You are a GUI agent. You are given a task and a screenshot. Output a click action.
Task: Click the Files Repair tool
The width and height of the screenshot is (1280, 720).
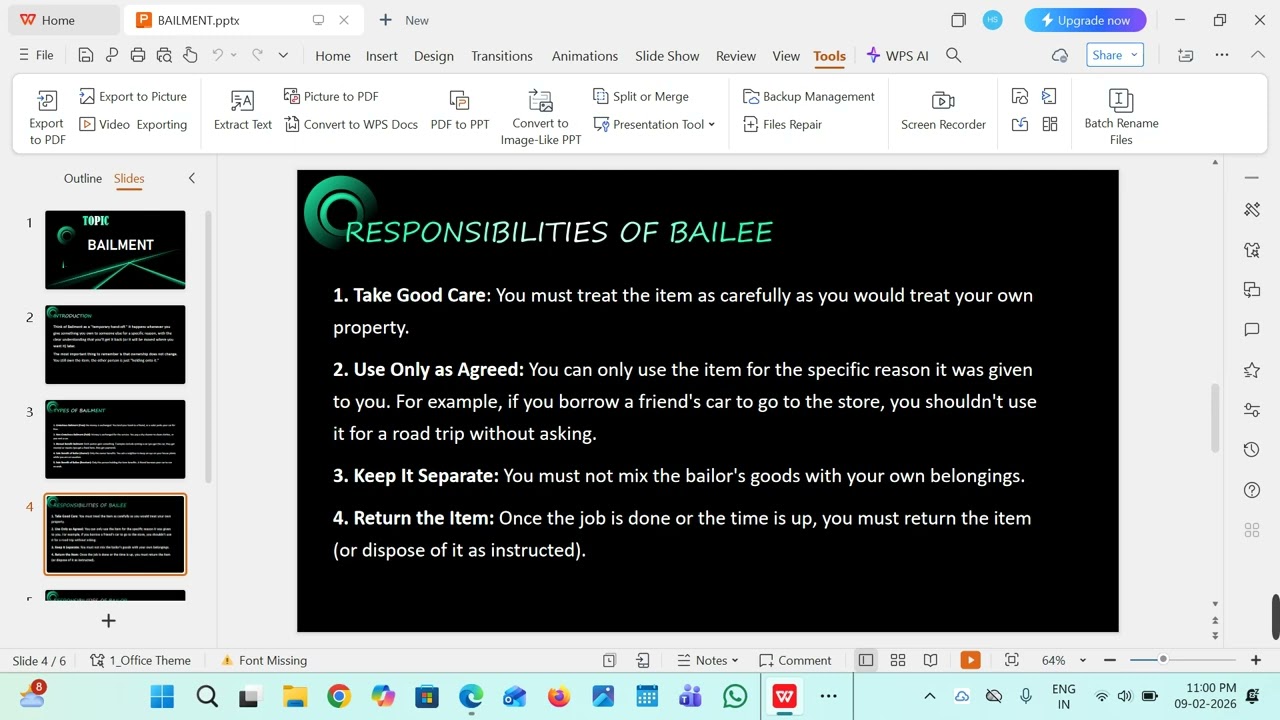782,124
